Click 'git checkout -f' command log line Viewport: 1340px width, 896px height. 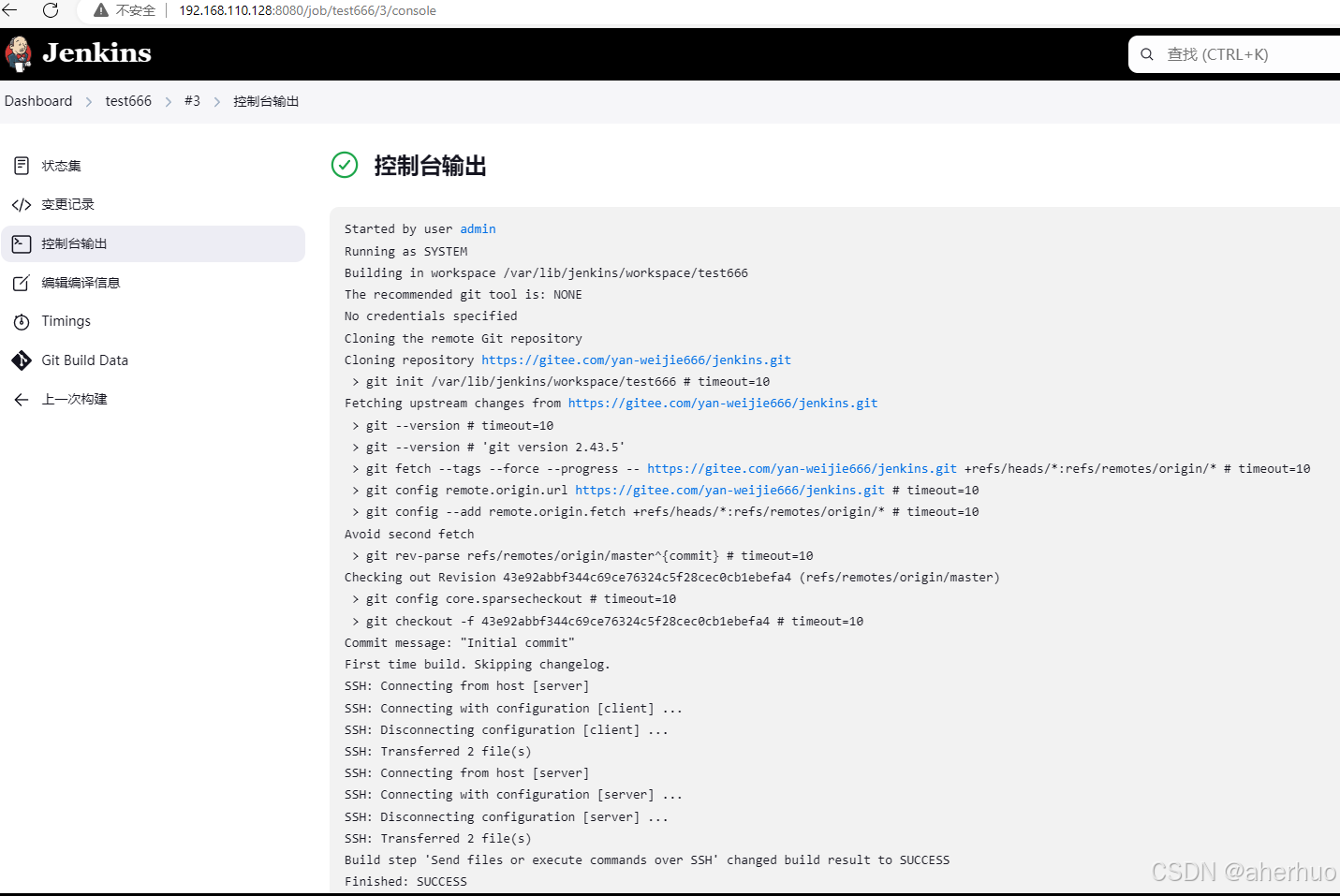point(608,621)
